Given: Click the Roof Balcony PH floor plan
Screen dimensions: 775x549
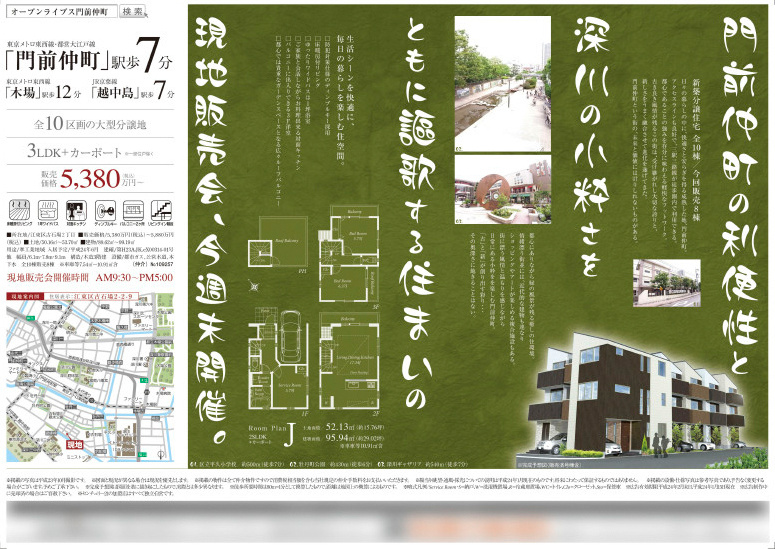Looking at the screenshot, I should [x=280, y=242].
